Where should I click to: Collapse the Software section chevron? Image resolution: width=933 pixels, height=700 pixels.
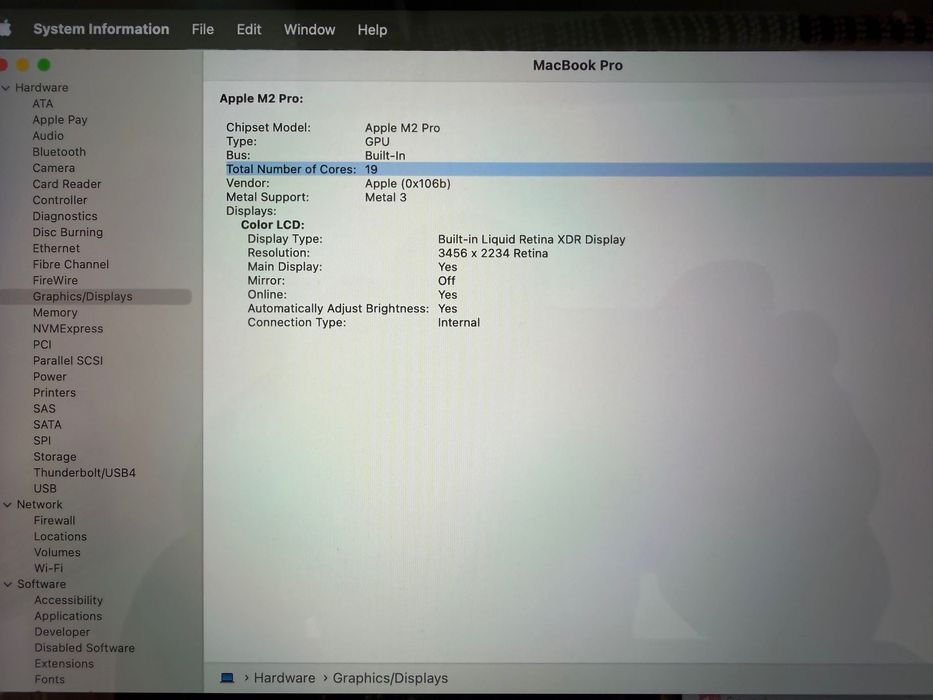(x=8, y=585)
